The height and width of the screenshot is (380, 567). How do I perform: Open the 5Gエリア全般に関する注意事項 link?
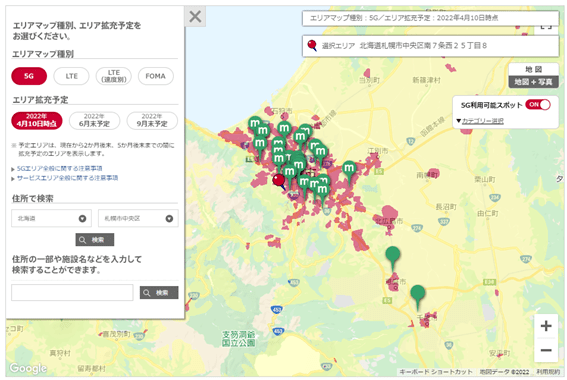pos(59,168)
